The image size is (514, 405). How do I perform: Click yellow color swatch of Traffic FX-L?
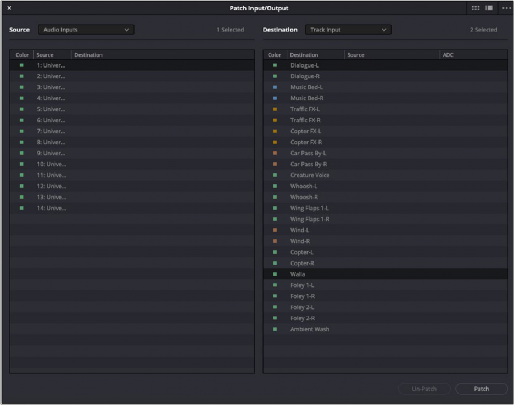coord(275,109)
